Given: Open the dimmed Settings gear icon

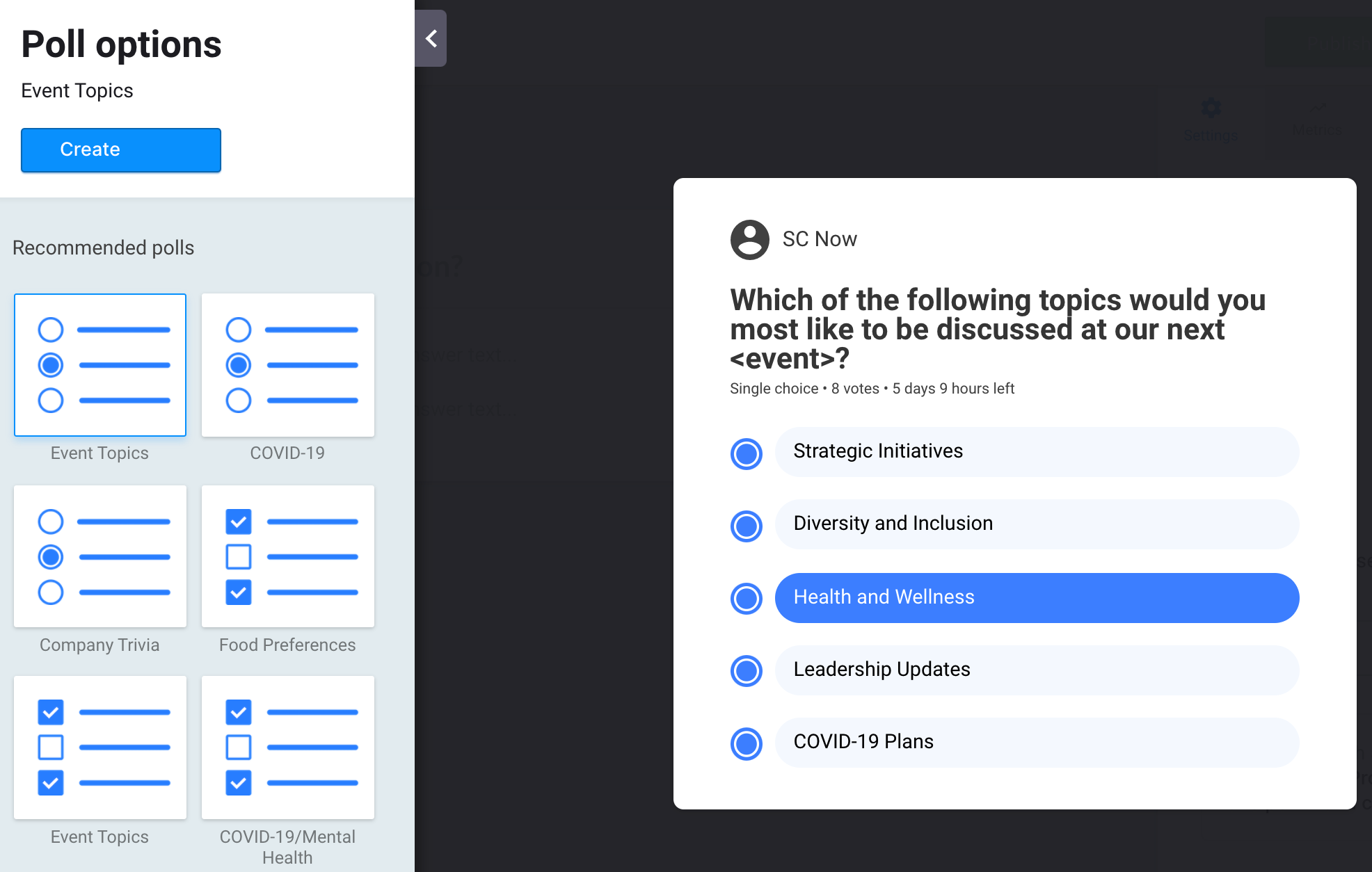Looking at the screenshot, I should (x=1211, y=108).
